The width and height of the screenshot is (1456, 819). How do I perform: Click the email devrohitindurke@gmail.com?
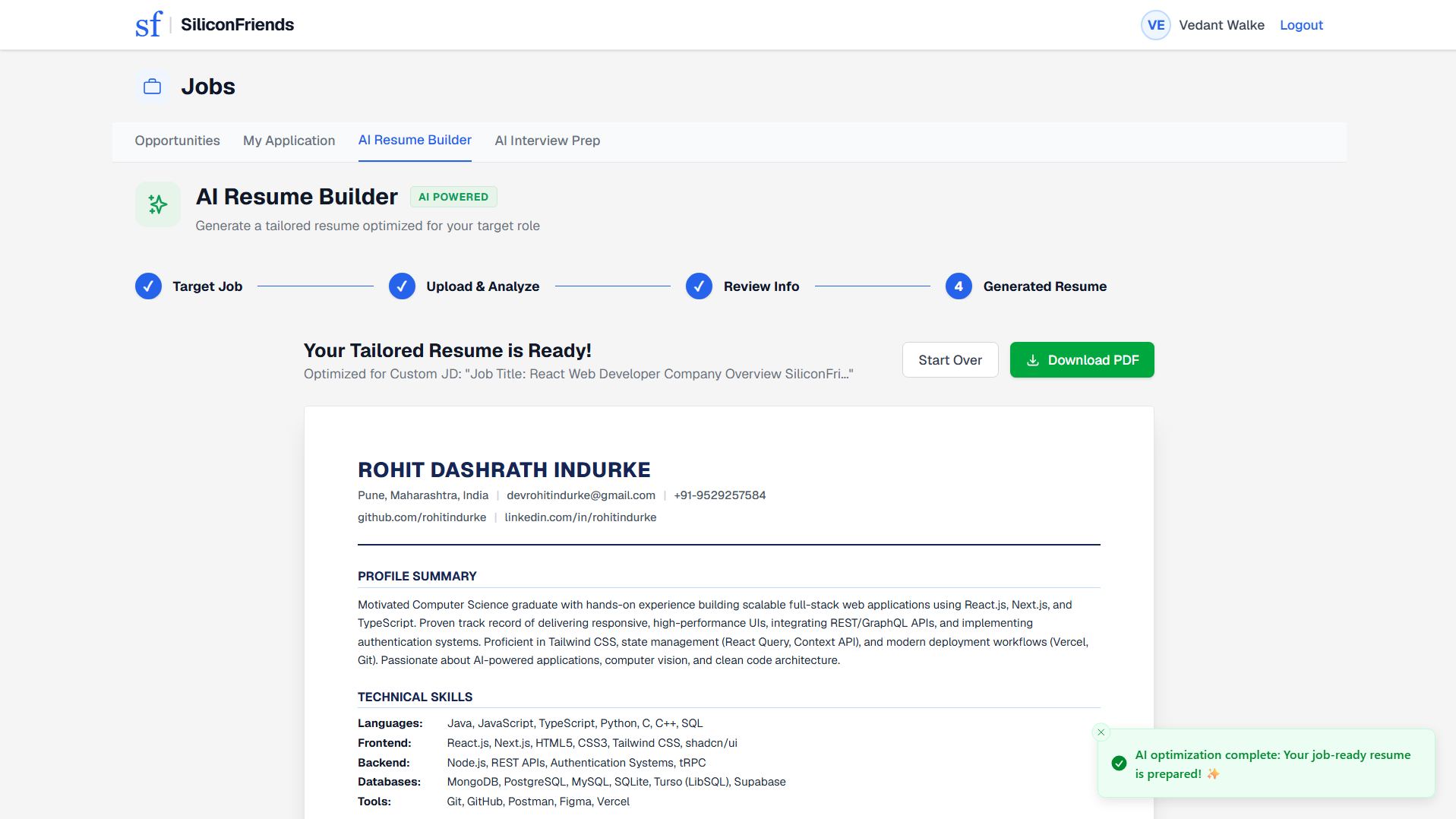click(x=581, y=495)
